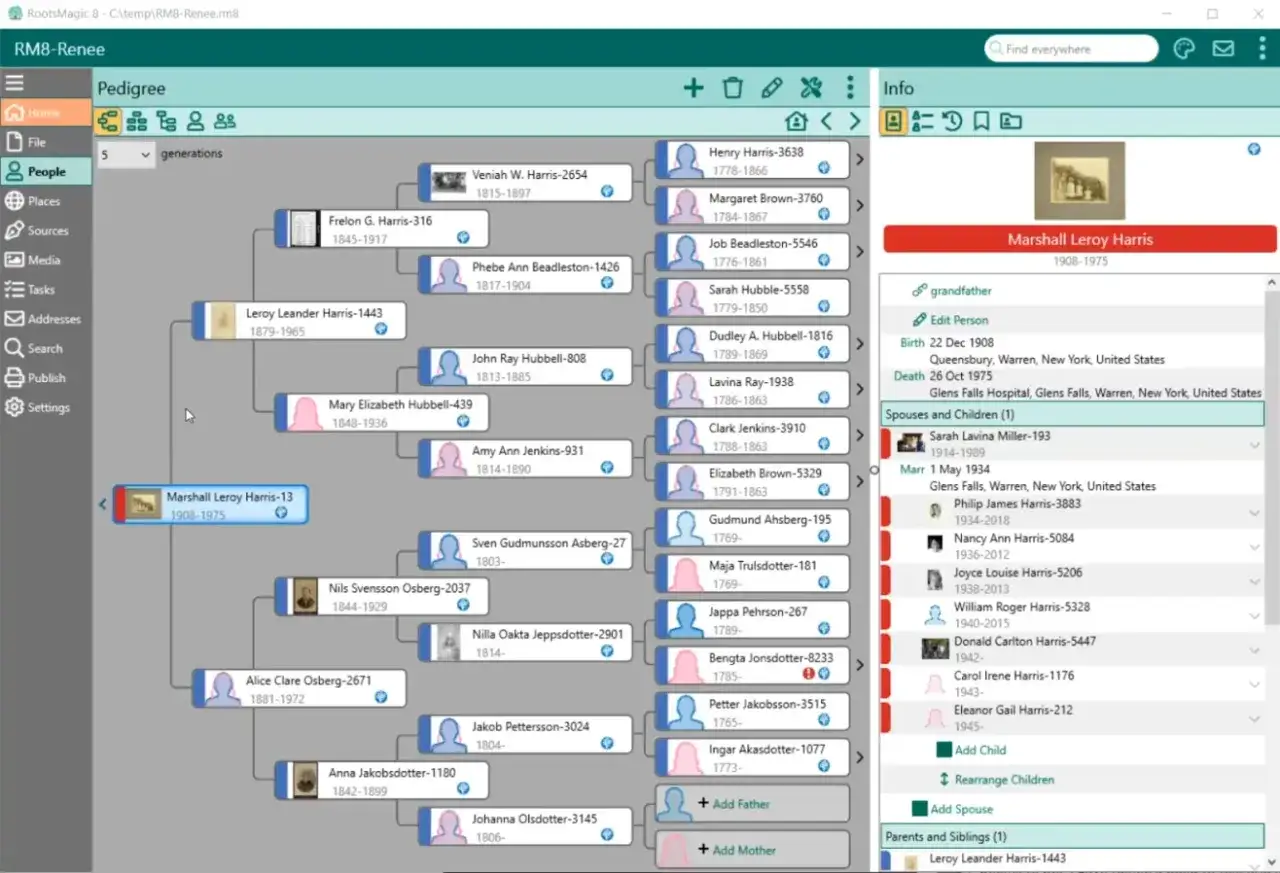Image resolution: width=1280 pixels, height=873 pixels.
Task: Open the color theme palette icon
Action: coord(1184,49)
